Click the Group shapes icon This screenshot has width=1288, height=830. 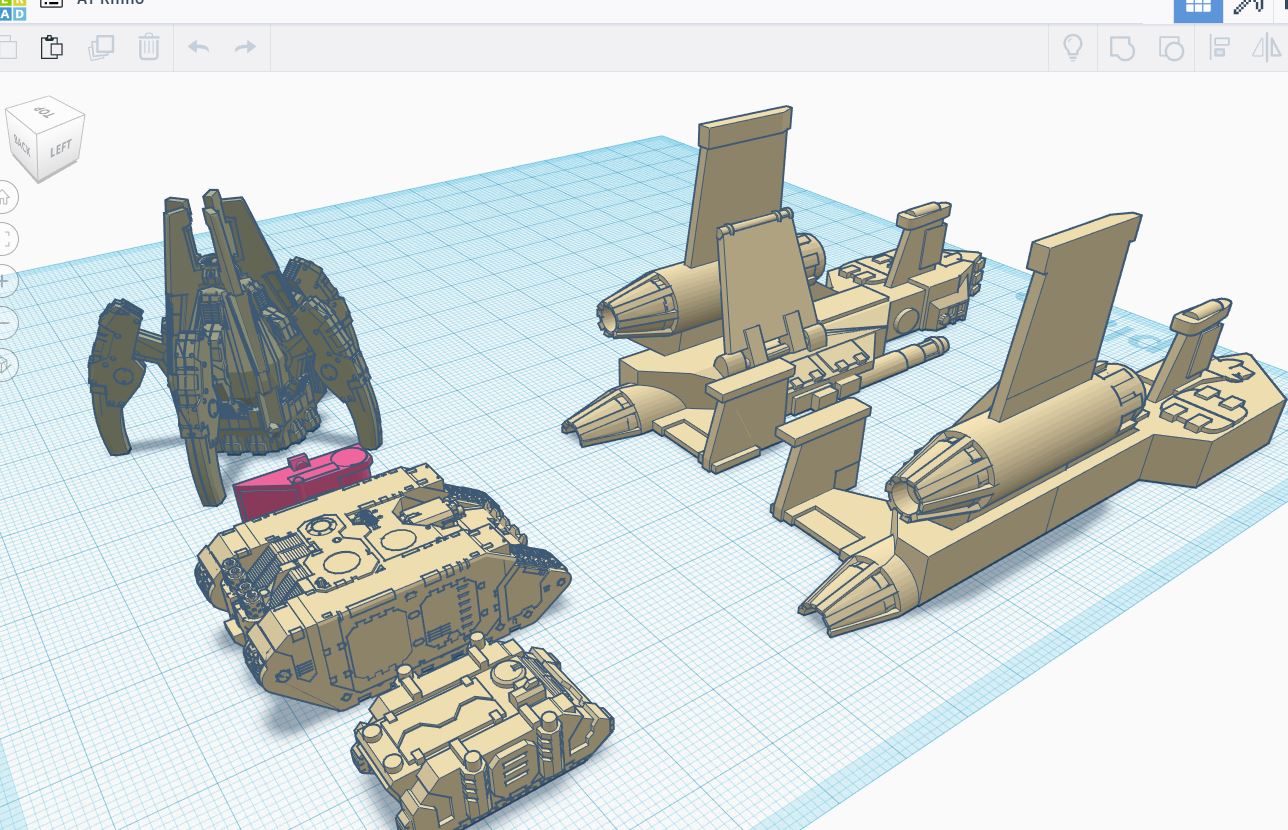1122,48
